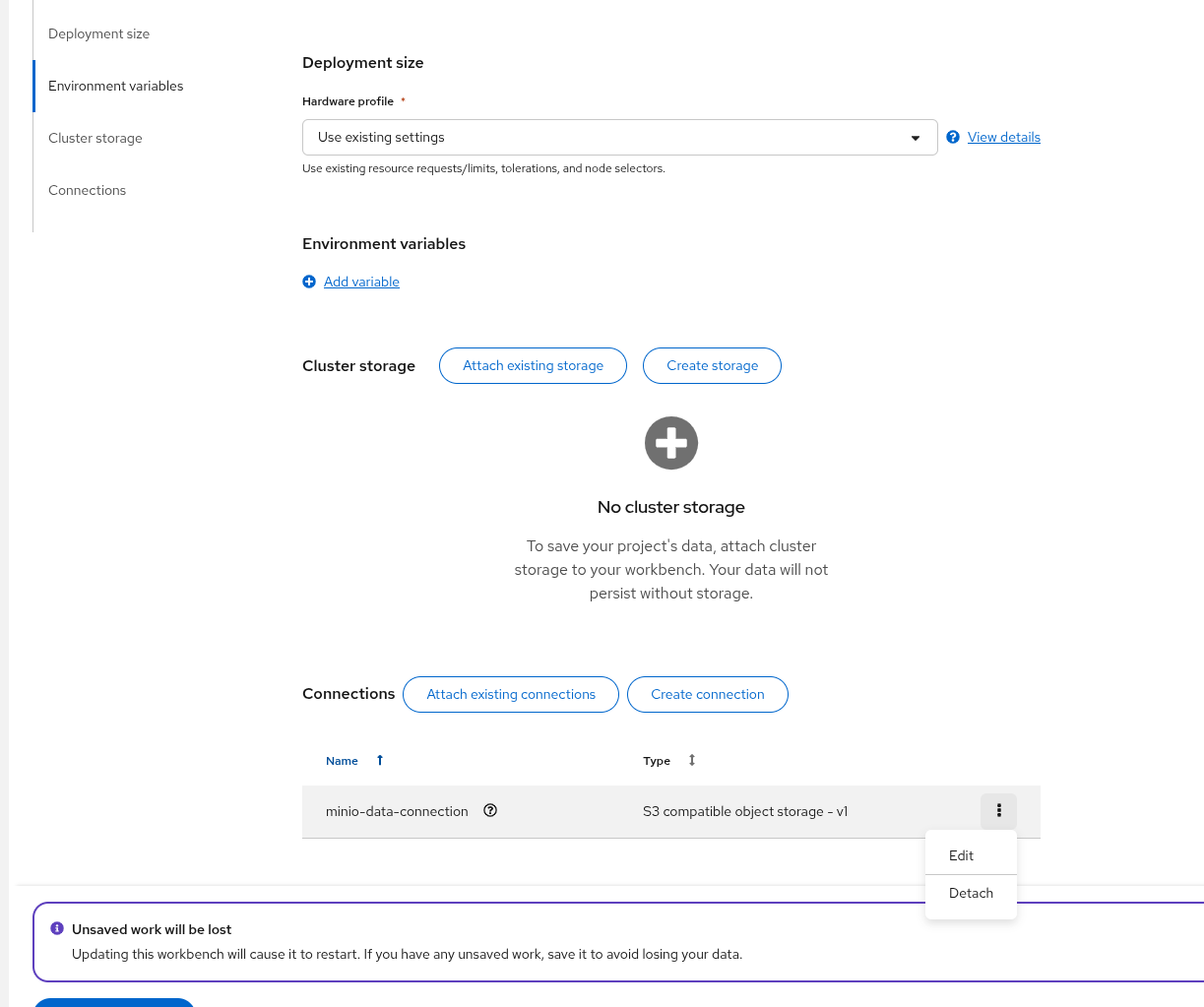Image resolution: width=1204 pixels, height=1007 pixels.
Task: Jump to Connections section in sidebar
Action: (x=87, y=190)
